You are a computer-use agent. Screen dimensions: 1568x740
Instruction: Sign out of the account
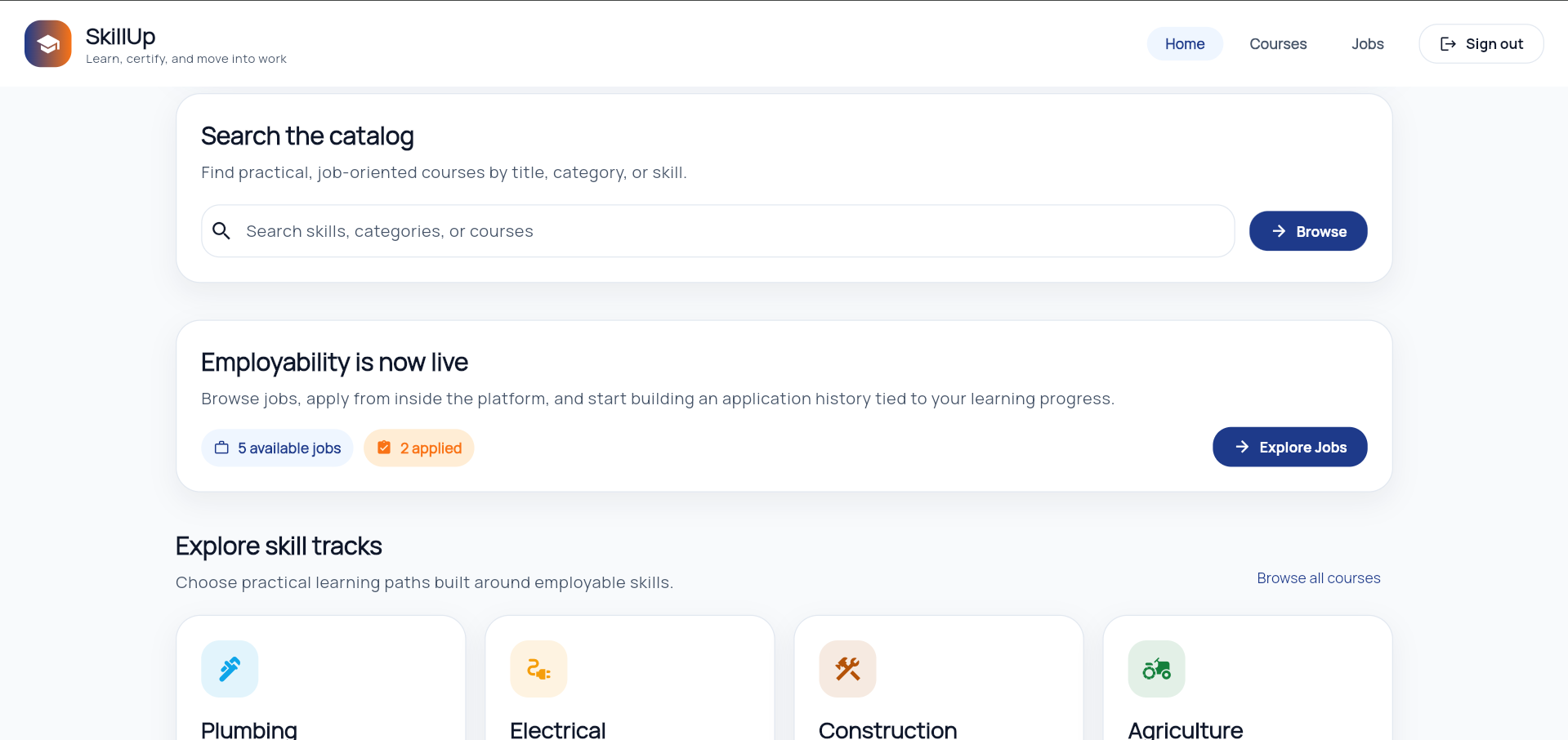click(1481, 43)
